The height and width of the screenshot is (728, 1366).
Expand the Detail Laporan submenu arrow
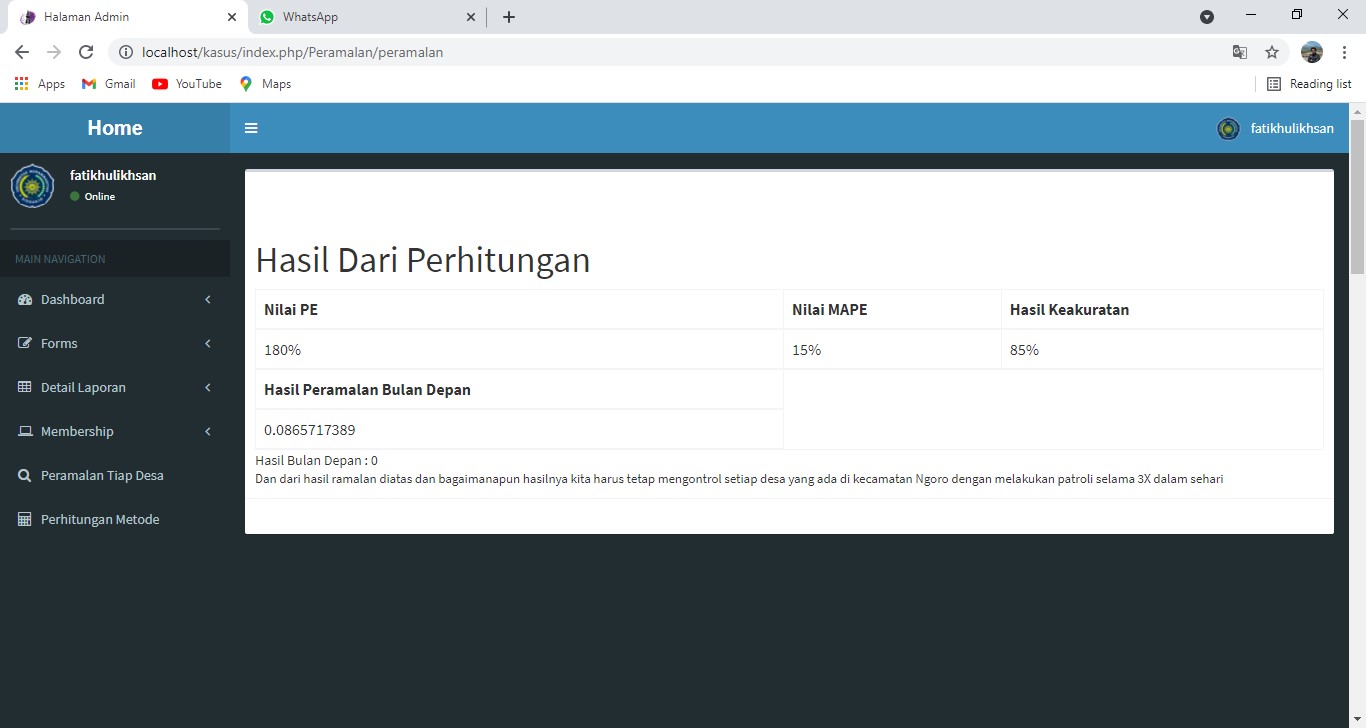coord(208,388)
